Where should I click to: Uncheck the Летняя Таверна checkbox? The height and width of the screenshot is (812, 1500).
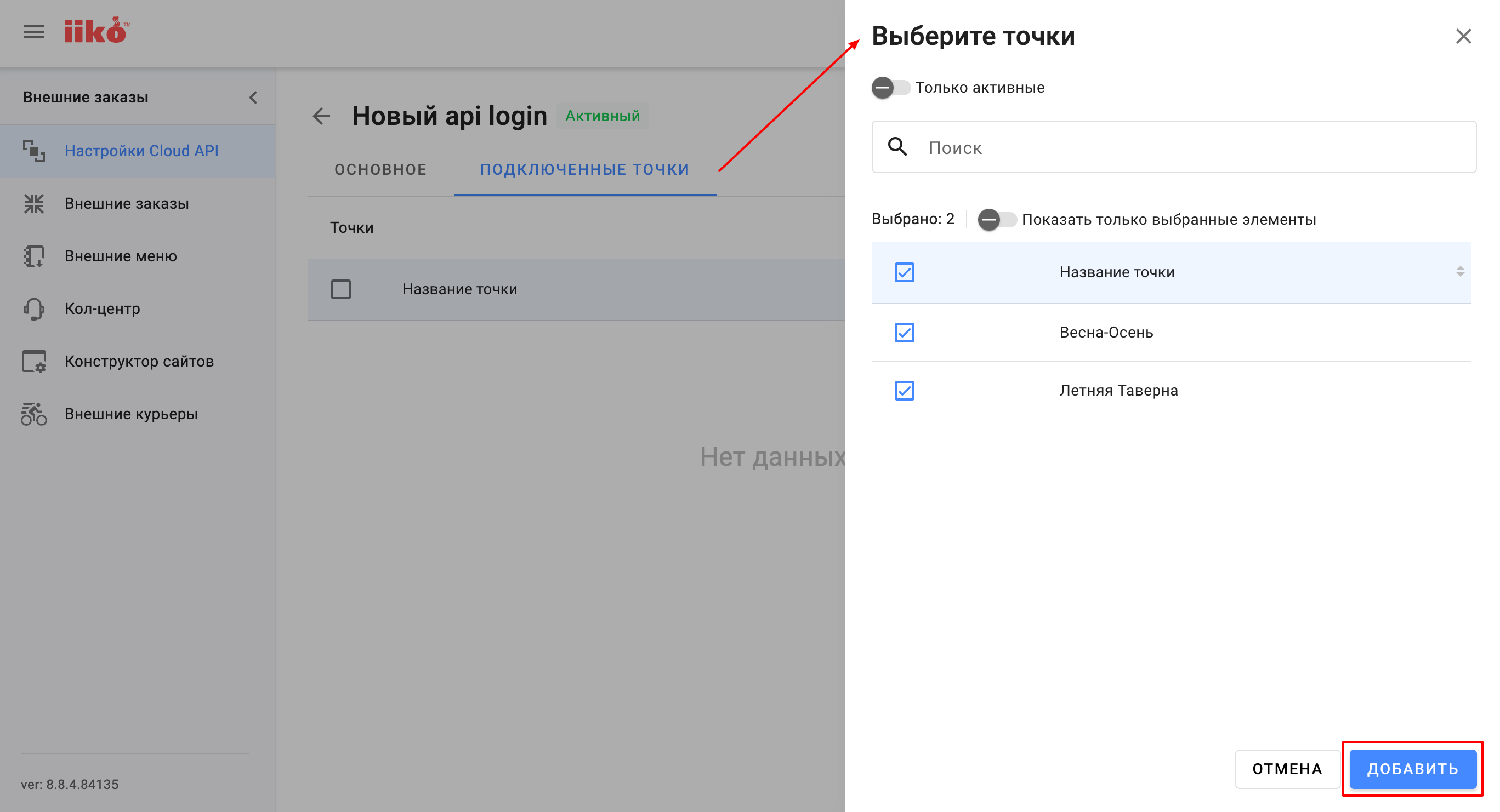coord(904,391)
